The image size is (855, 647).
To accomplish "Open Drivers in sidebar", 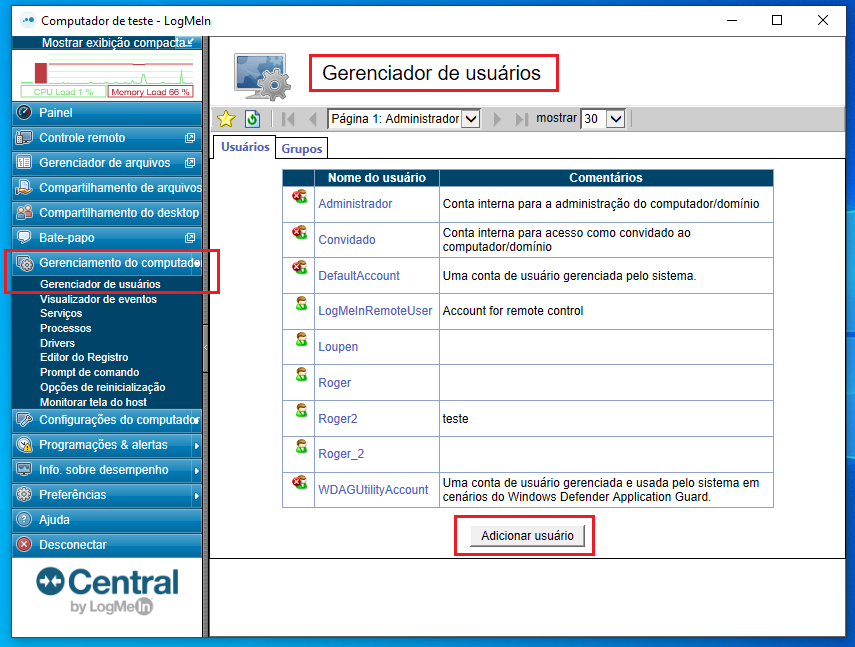I will coord(57,343).
